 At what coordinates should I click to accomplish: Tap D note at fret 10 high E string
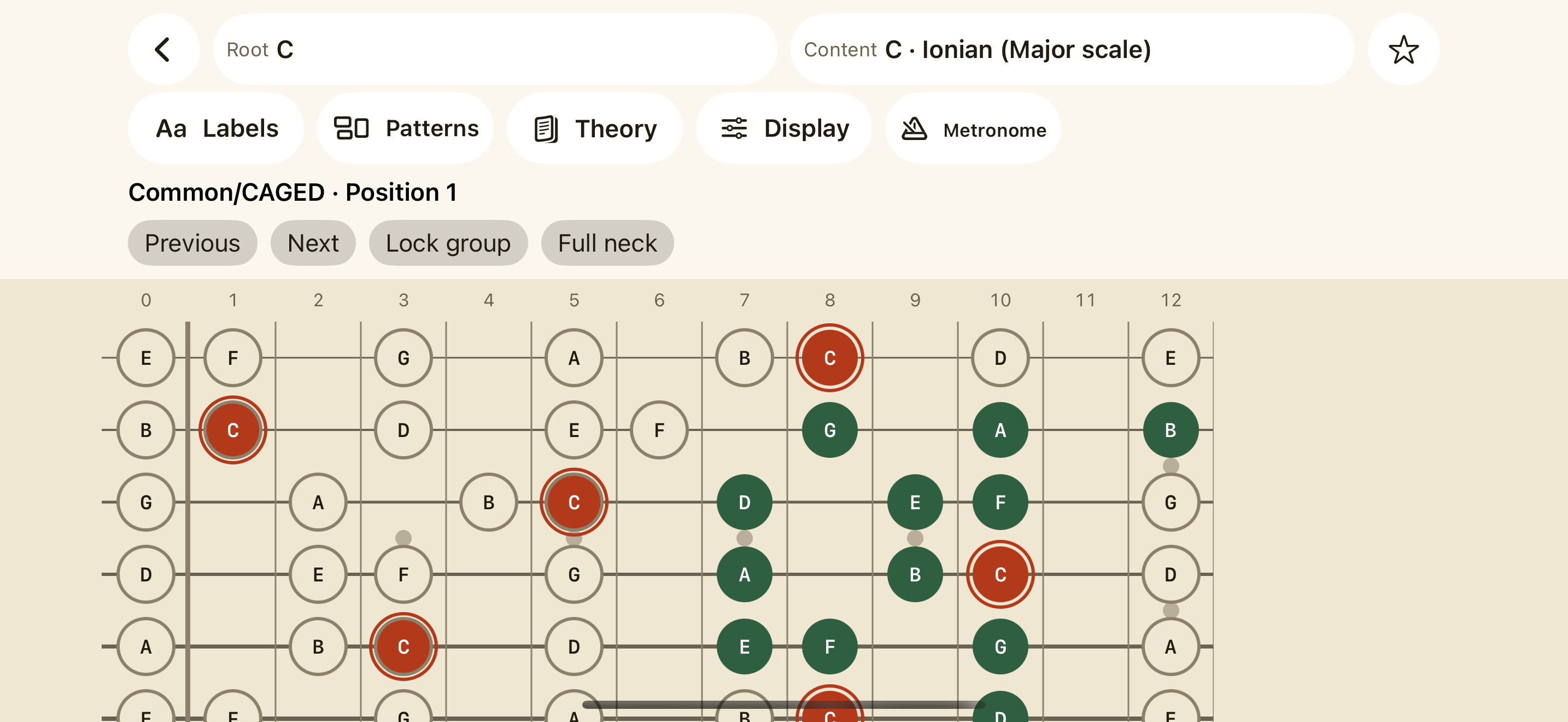pyautogui.click(x=1000, y=358)
